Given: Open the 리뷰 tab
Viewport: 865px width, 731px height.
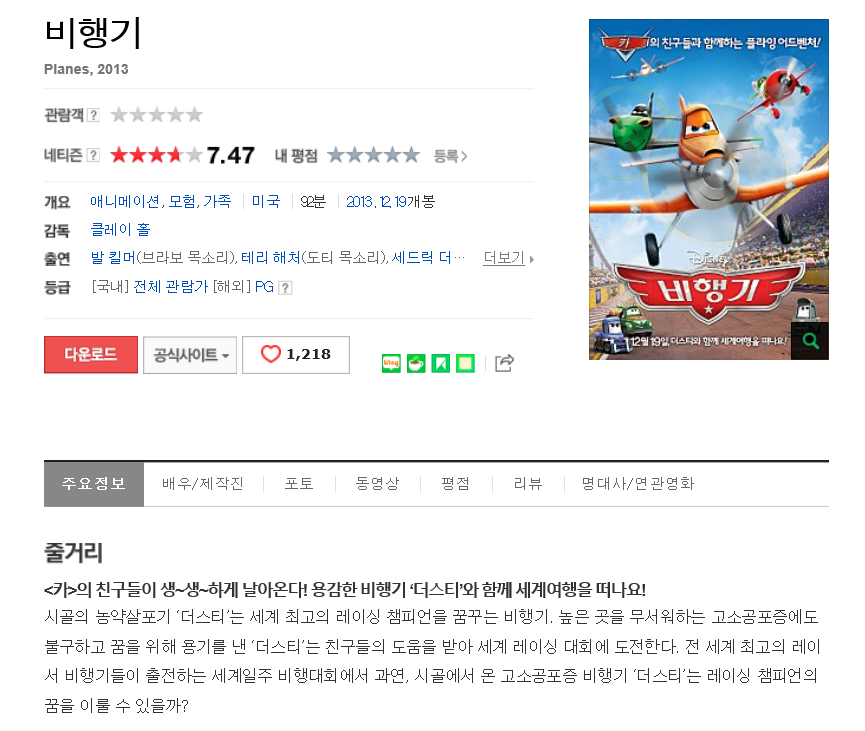Looking at the screenshot, I should [x=528, y=484].
